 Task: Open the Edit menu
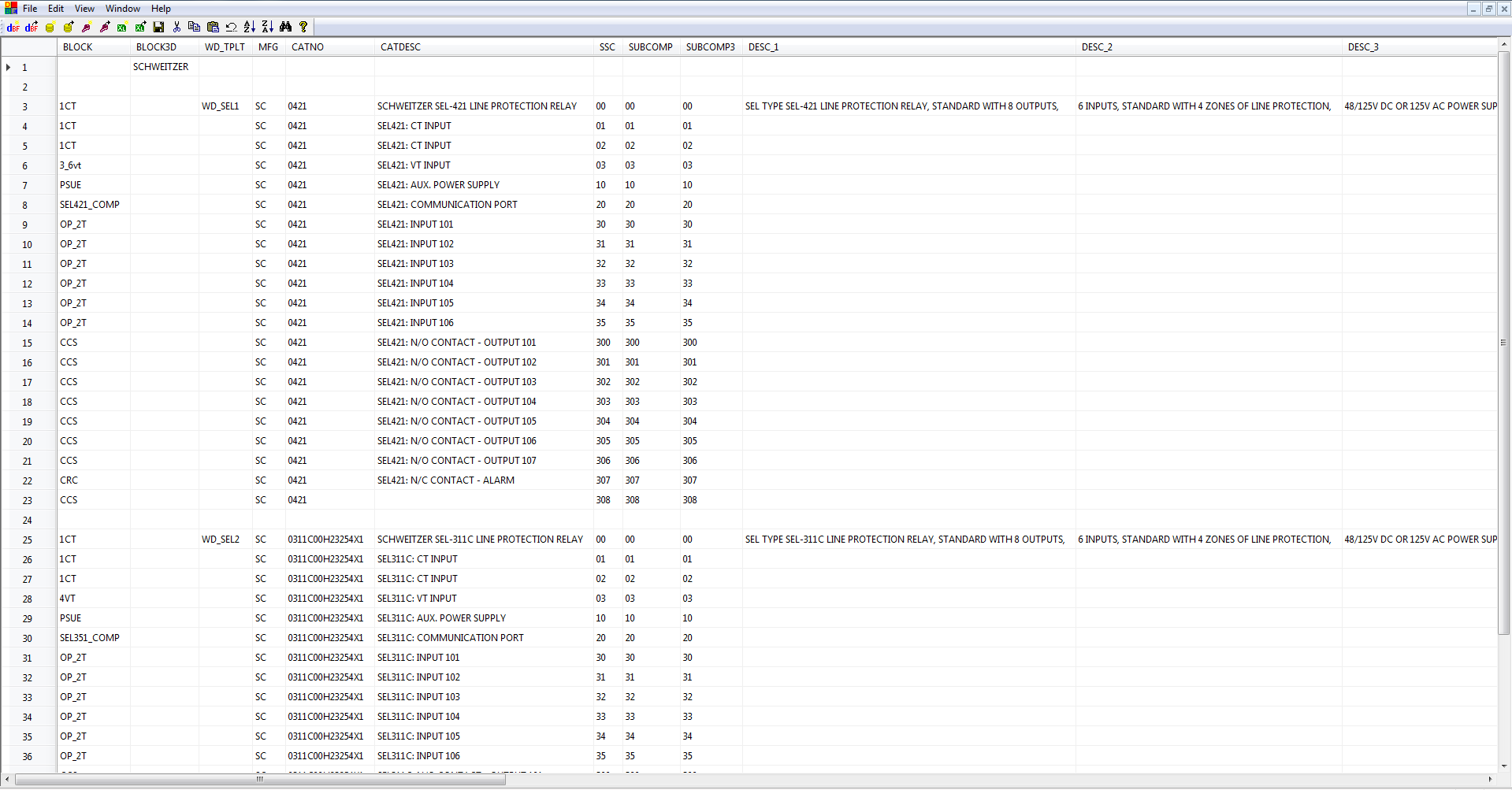pyautogui.click(x=56, y=9)
